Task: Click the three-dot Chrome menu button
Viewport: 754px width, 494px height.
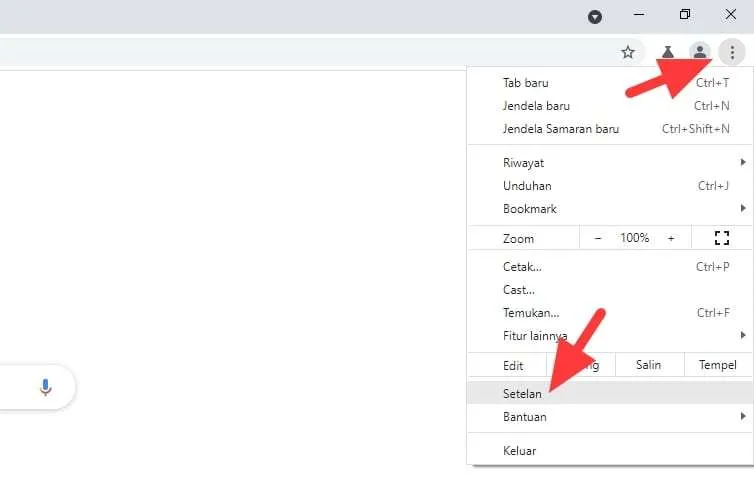Action: 732,52
